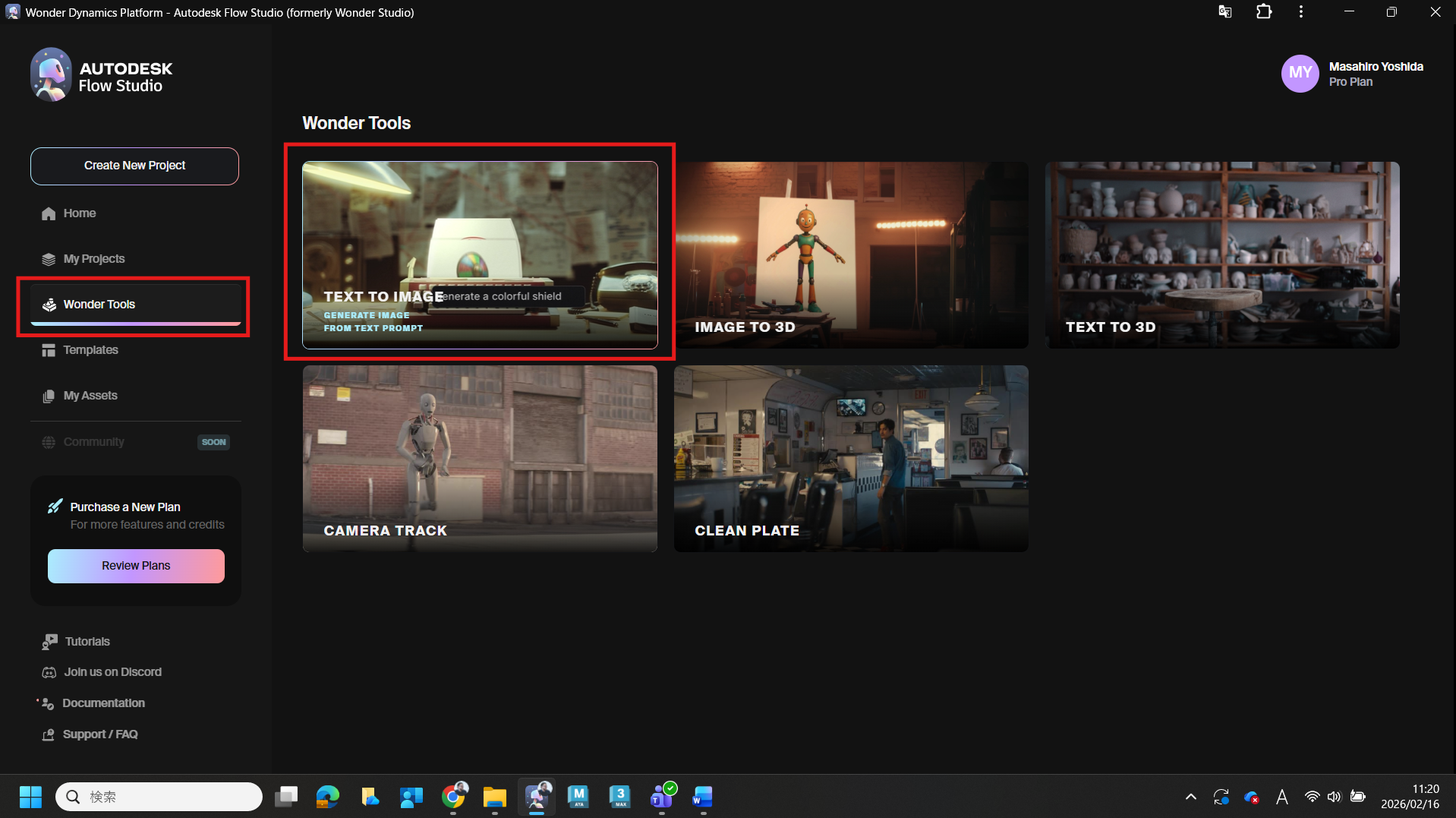Open the three-dot app menu
1456x818 pixels.
tap(1301, 12)
